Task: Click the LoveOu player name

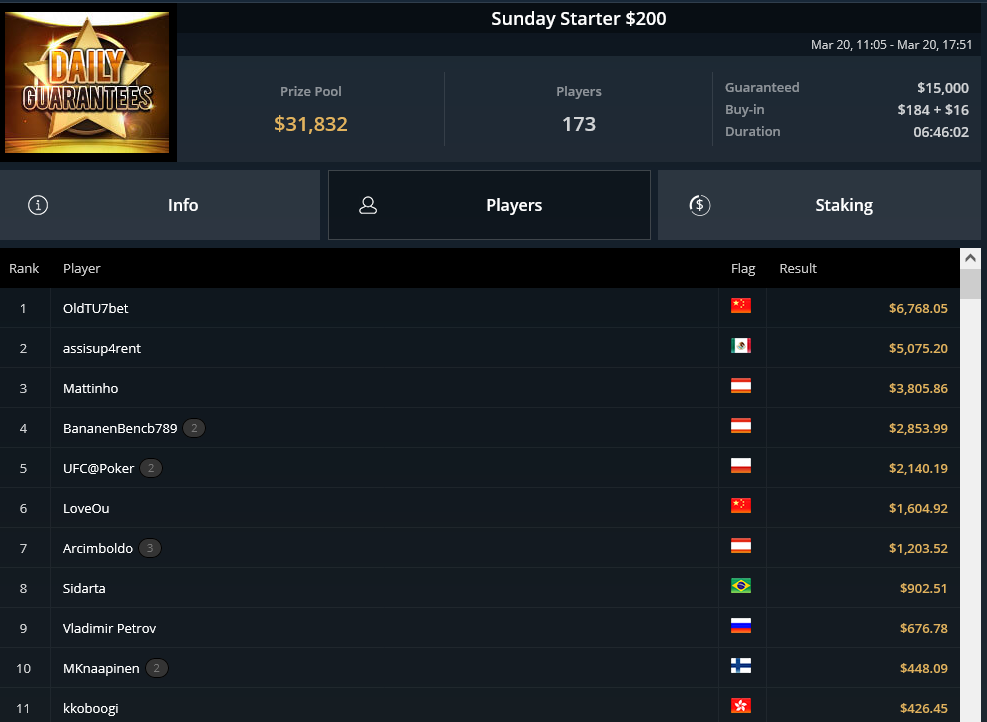Action: click(86, 509)
